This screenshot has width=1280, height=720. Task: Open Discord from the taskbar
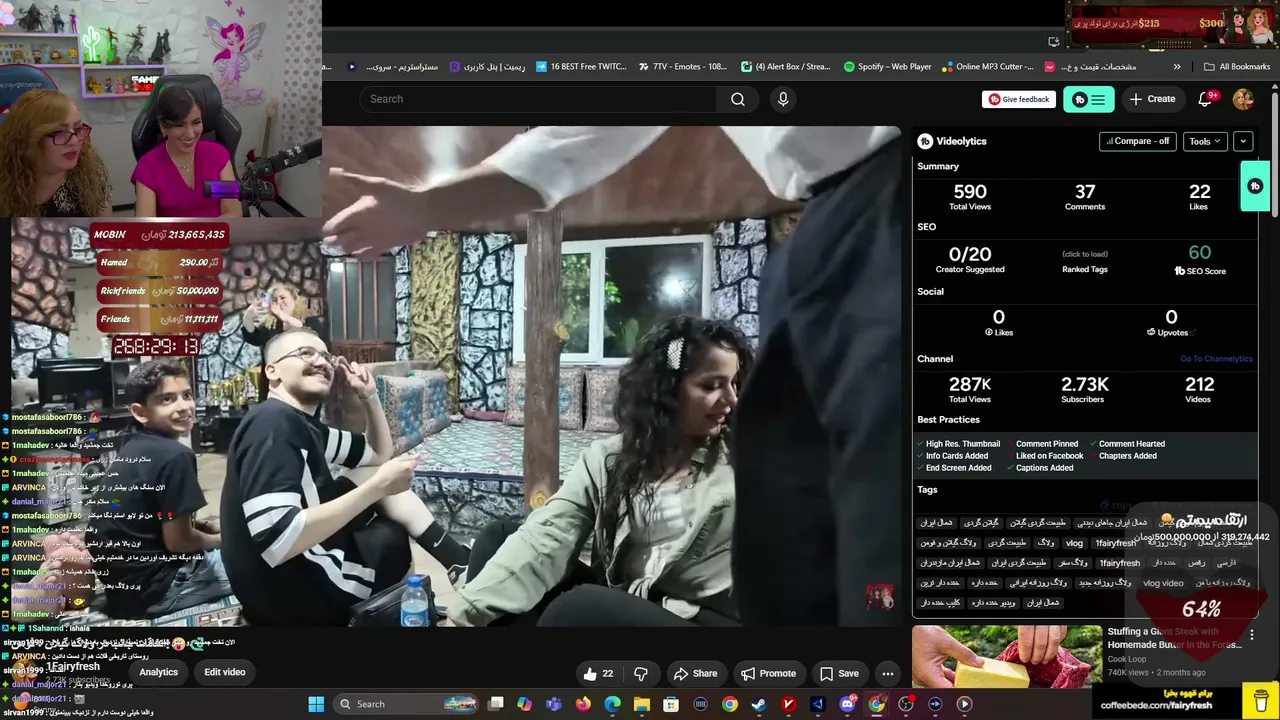click(847, 704)
